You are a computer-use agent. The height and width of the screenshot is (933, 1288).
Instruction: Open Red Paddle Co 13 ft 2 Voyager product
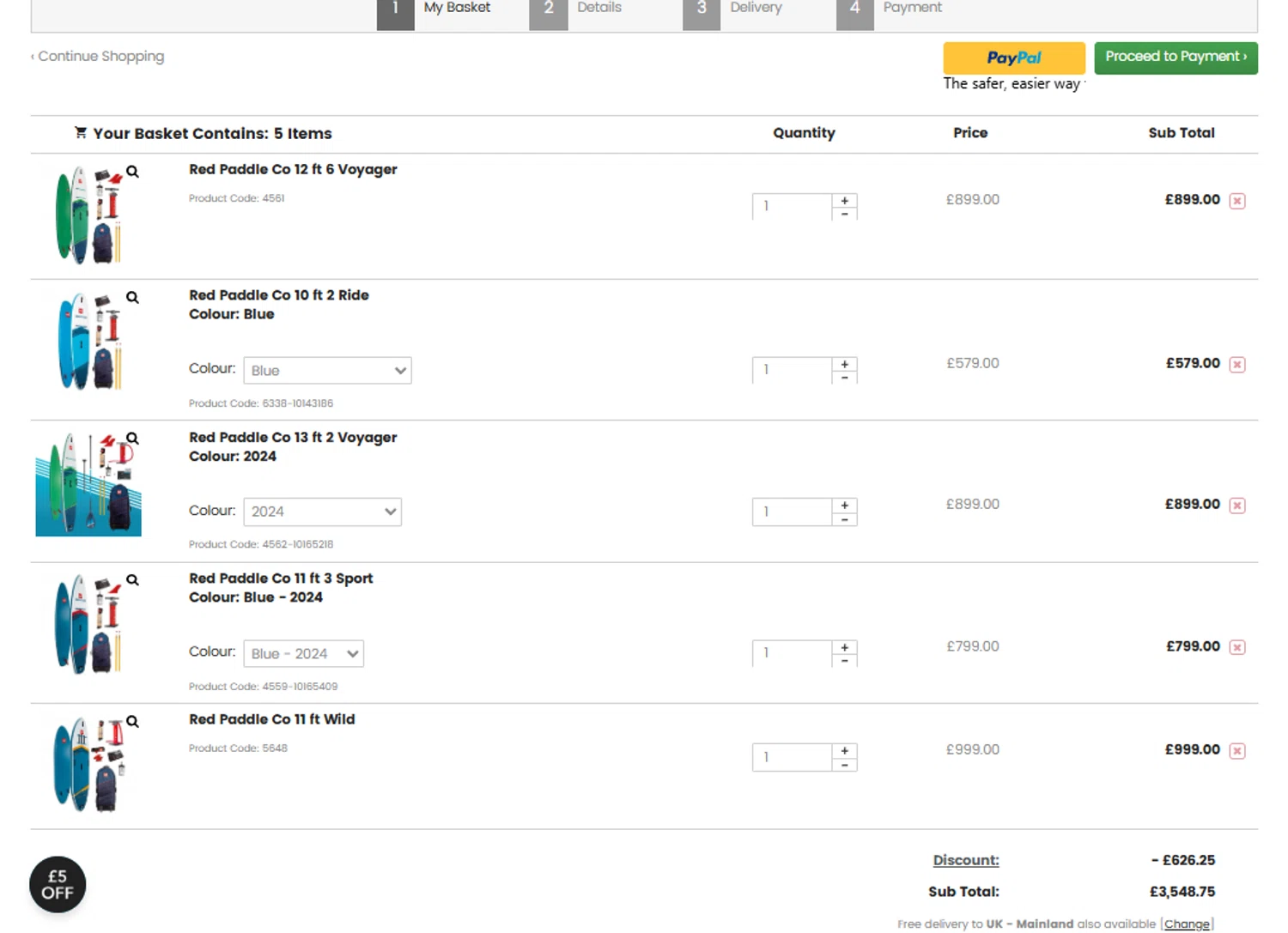coord(293,438)
